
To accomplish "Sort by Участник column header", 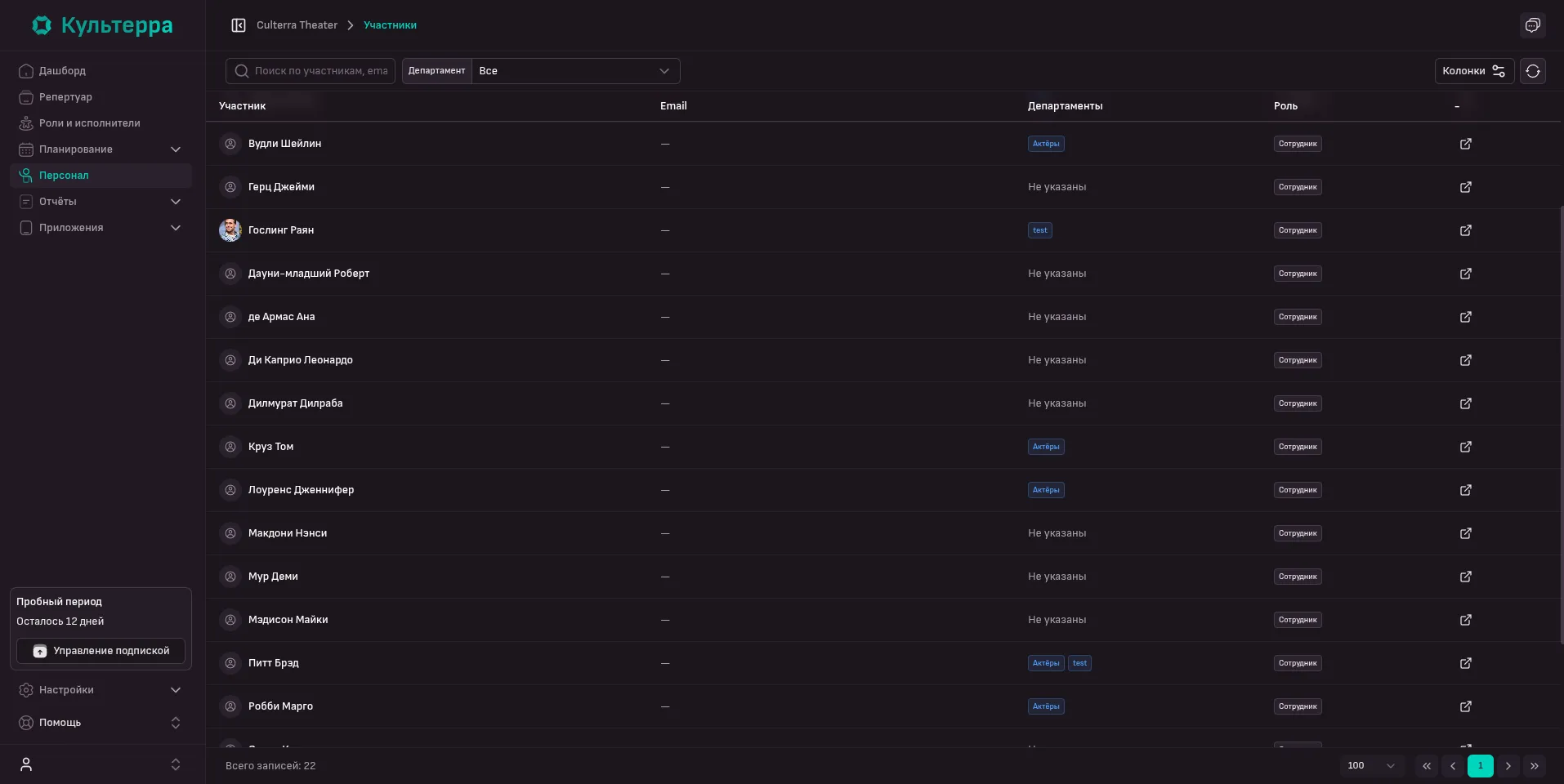I will (243, 106).
